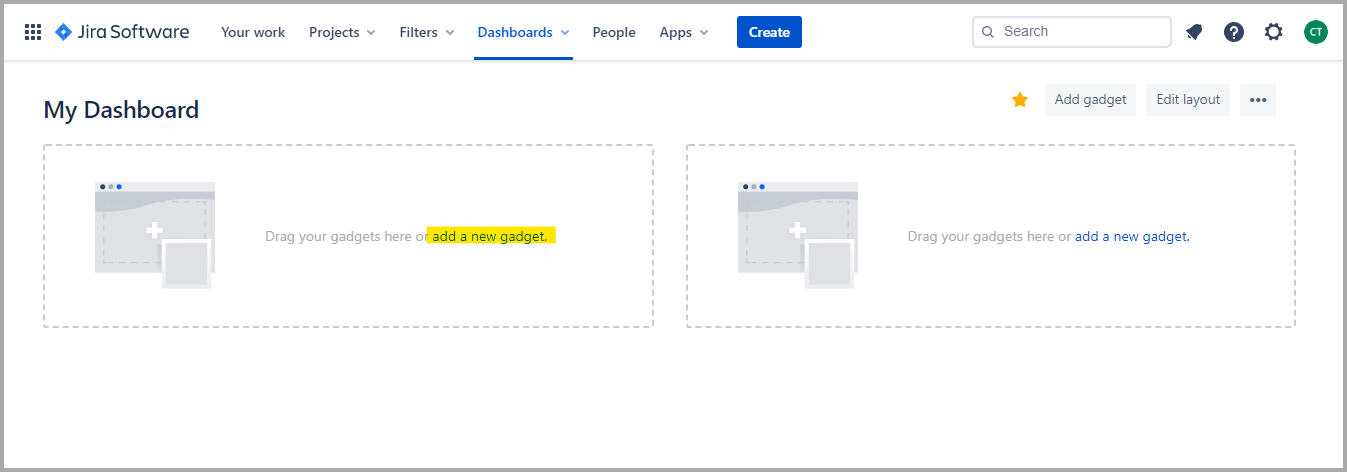Screen dimensions: 1347x472
Task: Click inside the Search field
Action: point(1080,32)
